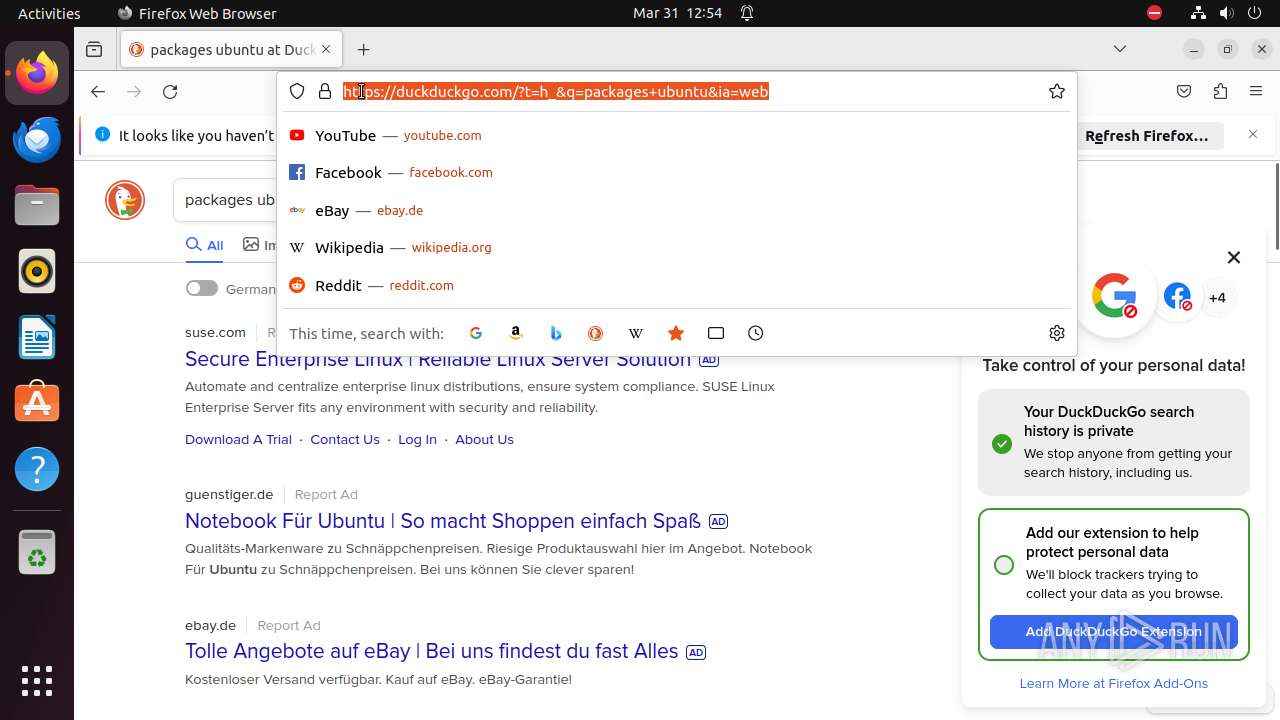Click the site security padlock icon
The height and width of the screenshot is (720, 1280).
pos(325,91)
